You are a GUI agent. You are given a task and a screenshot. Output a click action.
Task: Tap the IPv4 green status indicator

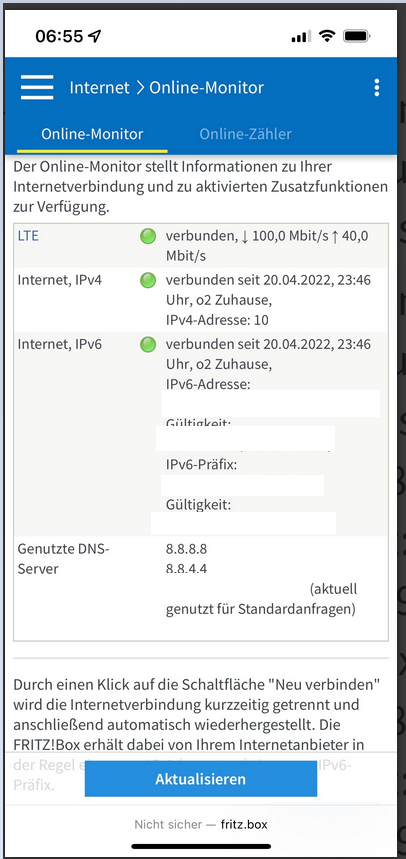pos(148,280)
